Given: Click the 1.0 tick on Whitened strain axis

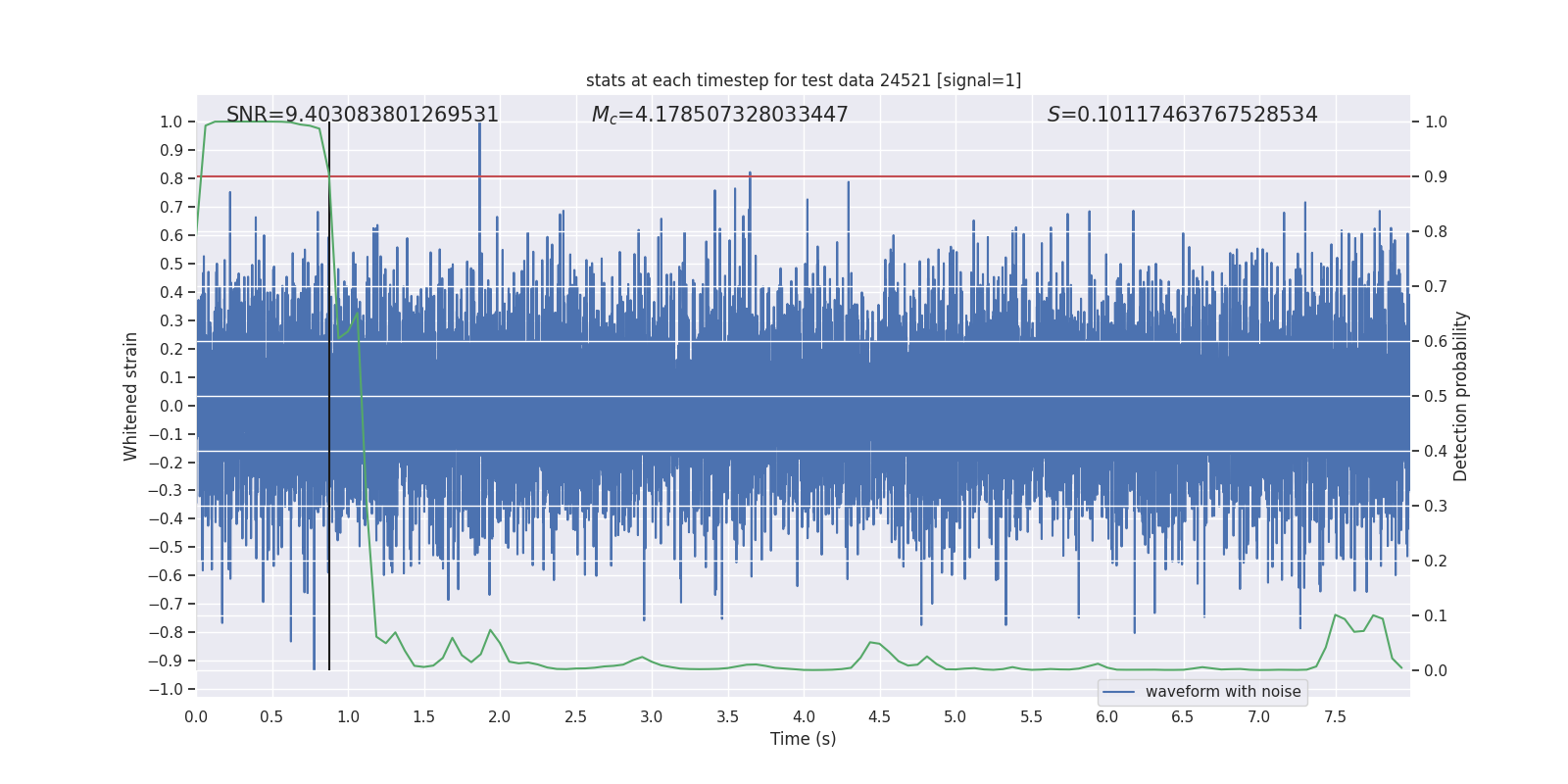Looking at the screenshot, I should coord(171,122).
